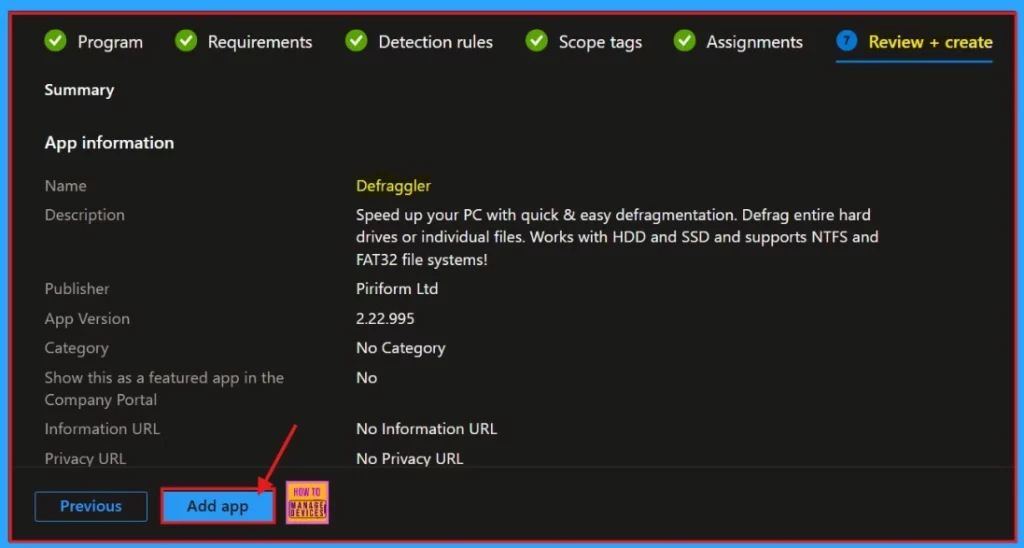Click the description text about defragmentation
Viewport: 1024px width, 548px height.
click(x=617, y=237)
